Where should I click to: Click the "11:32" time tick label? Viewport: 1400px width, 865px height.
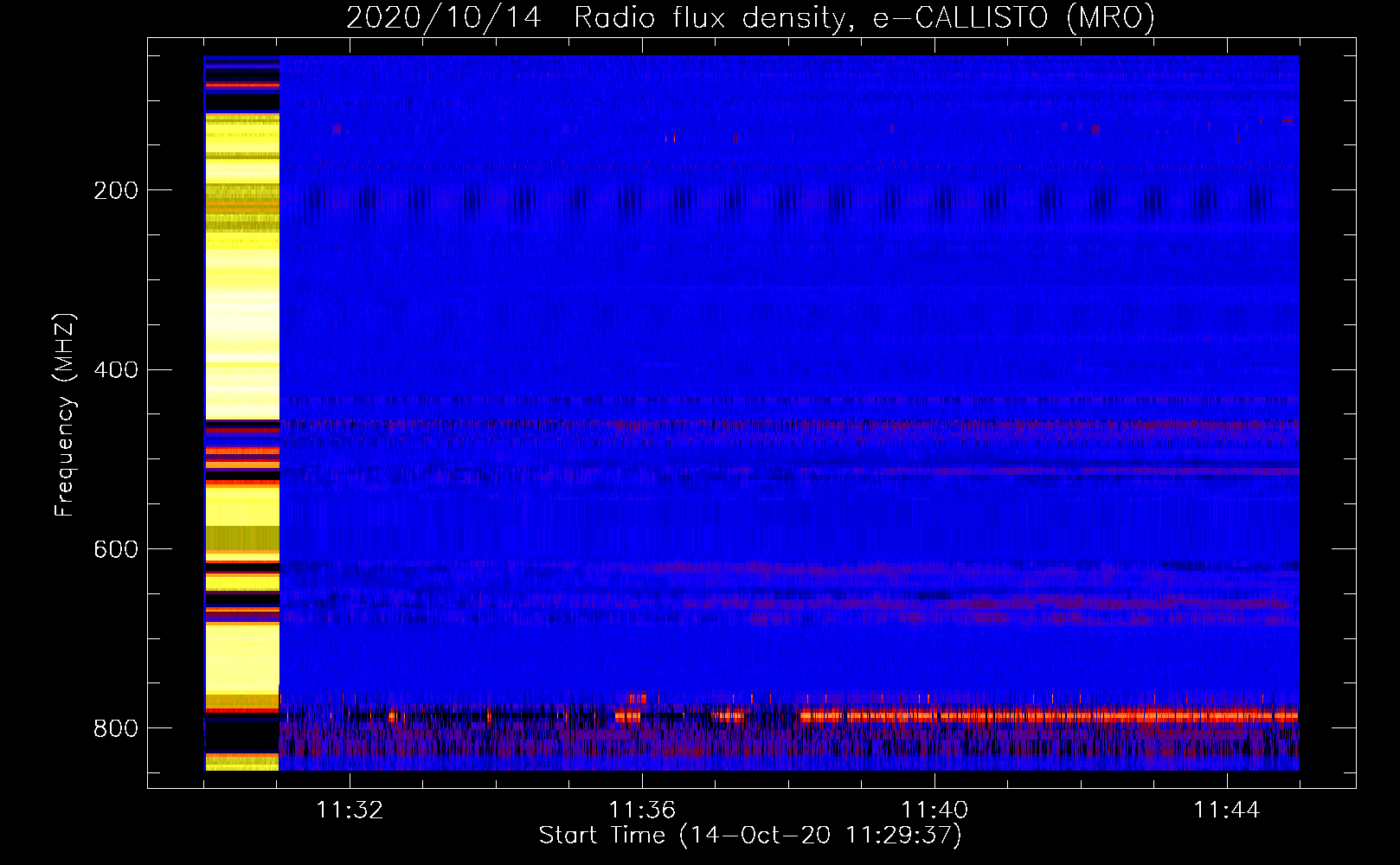pos(350,811)
